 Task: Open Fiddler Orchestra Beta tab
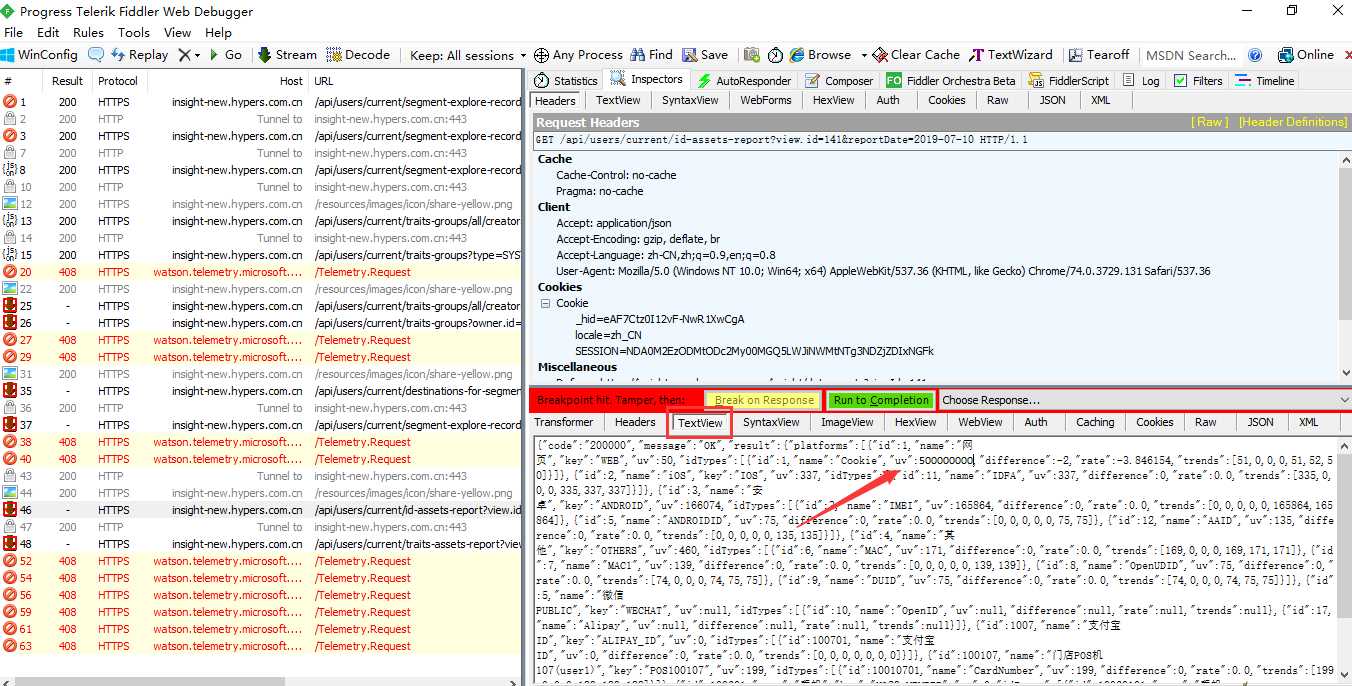[950, 81]
